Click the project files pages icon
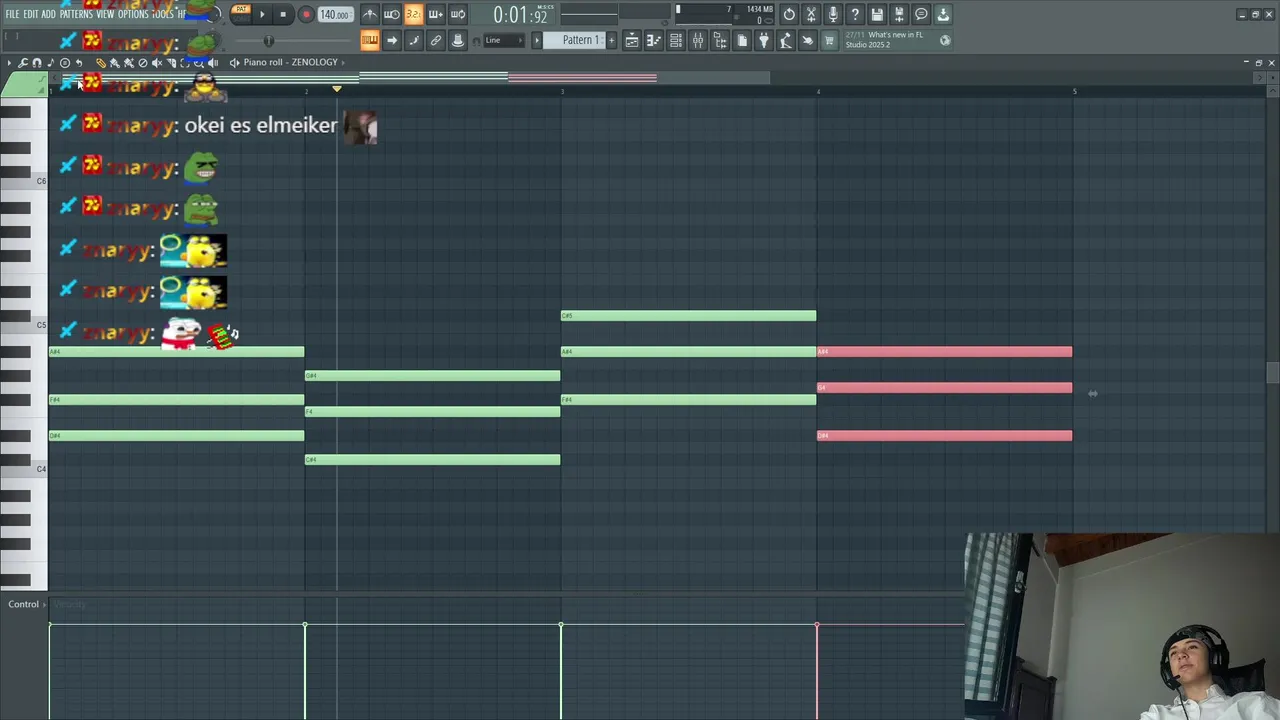Screen dimensions: 1280x720 tap(742, 40)
